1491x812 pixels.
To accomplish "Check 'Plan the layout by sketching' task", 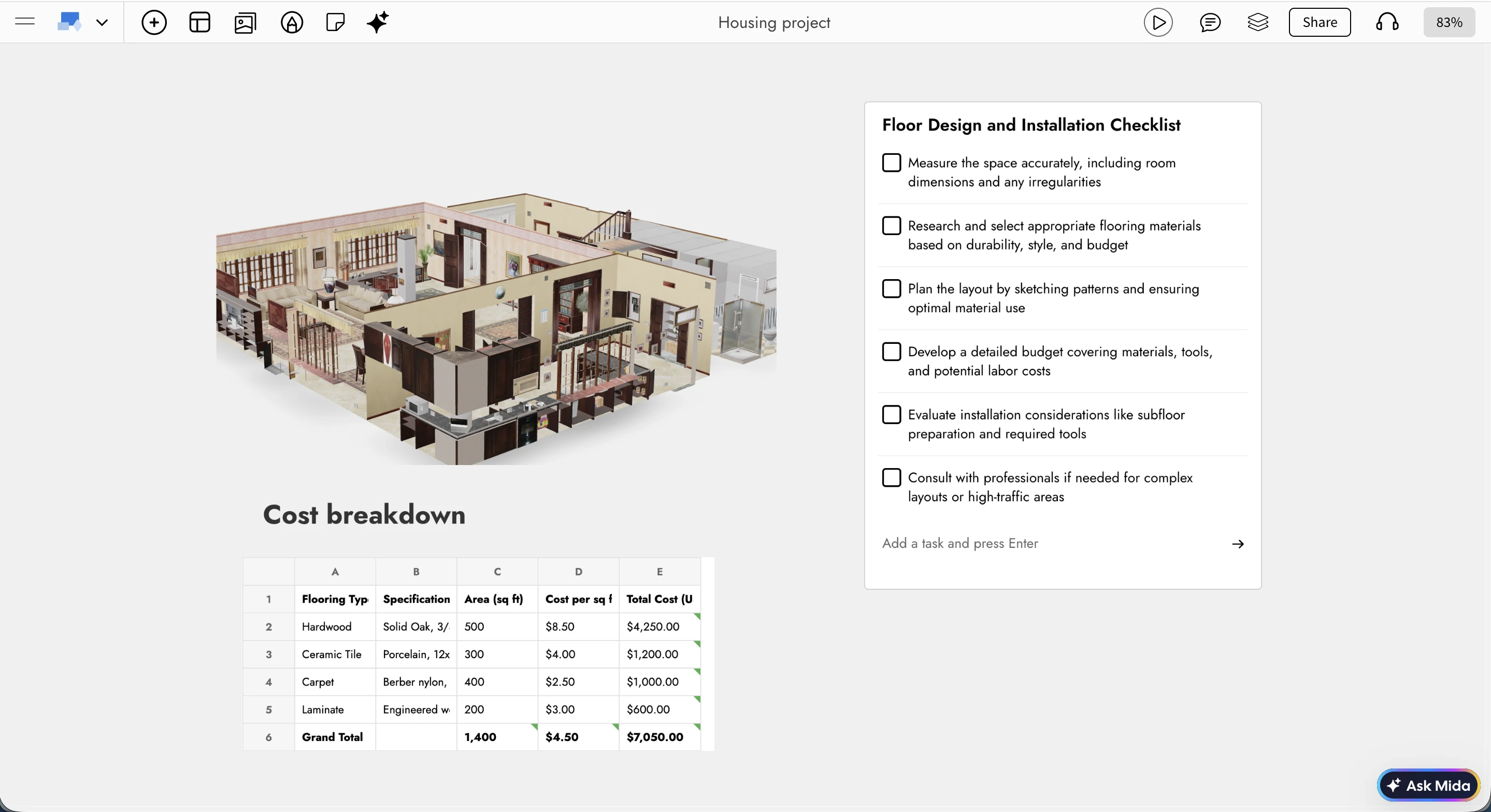I will pos(892,288).
